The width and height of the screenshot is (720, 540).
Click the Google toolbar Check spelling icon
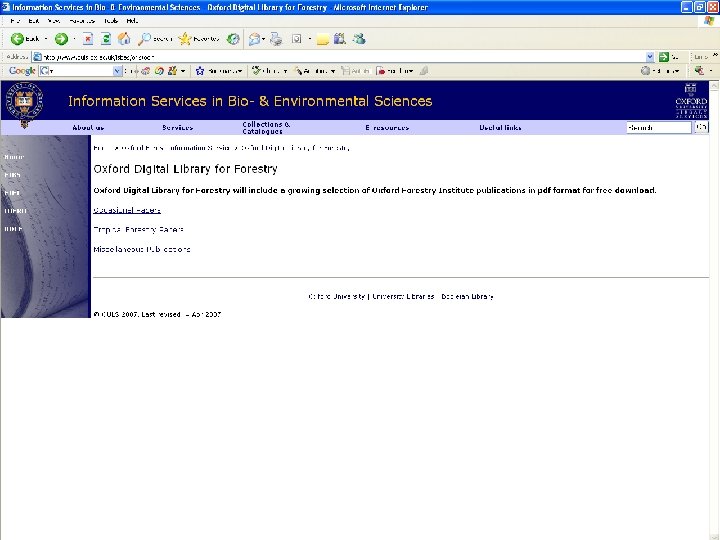pyautogui.click(x=257, y=71)
